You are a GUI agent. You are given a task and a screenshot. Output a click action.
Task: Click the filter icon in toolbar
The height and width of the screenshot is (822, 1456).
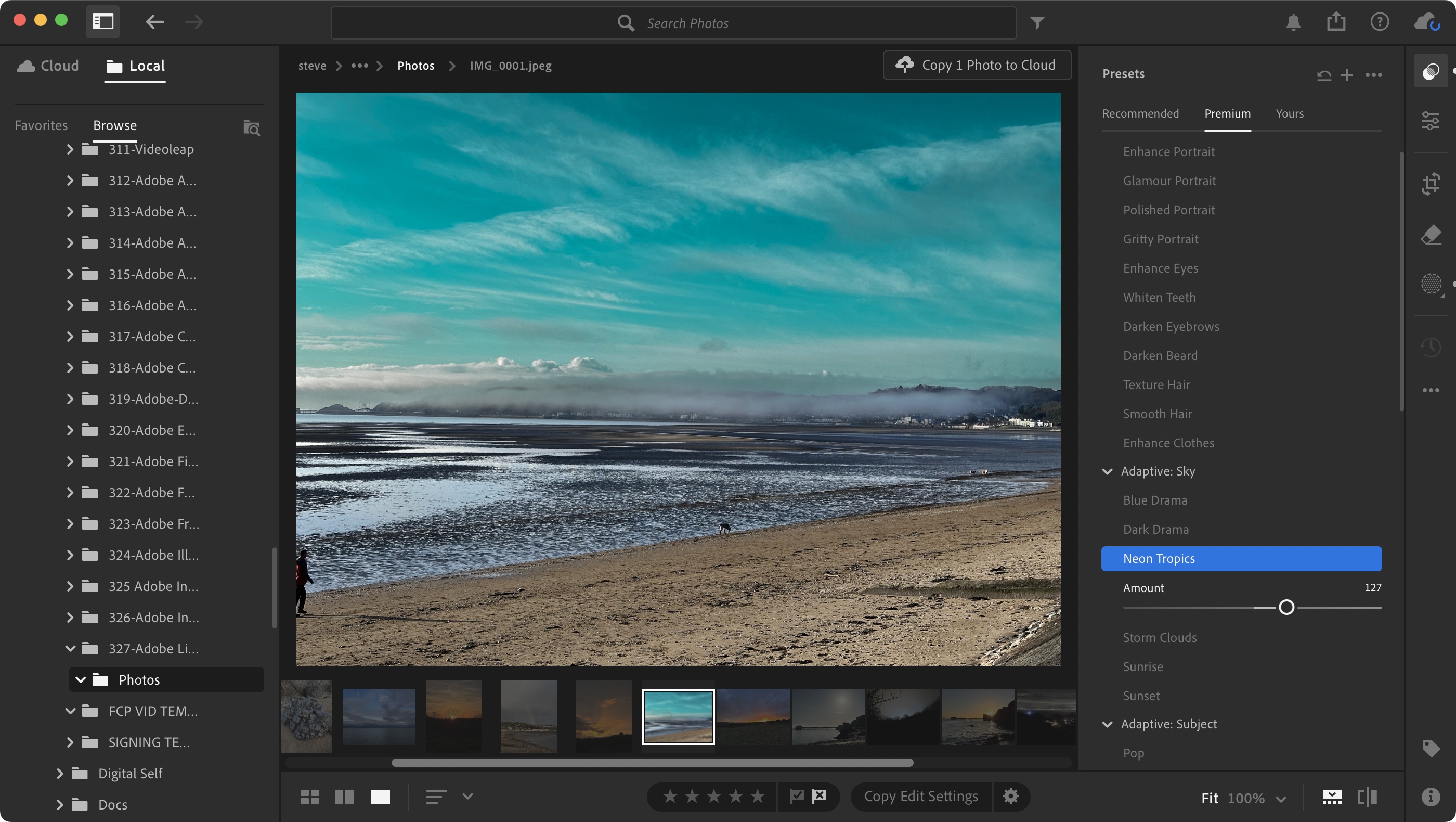[1037, 22]
